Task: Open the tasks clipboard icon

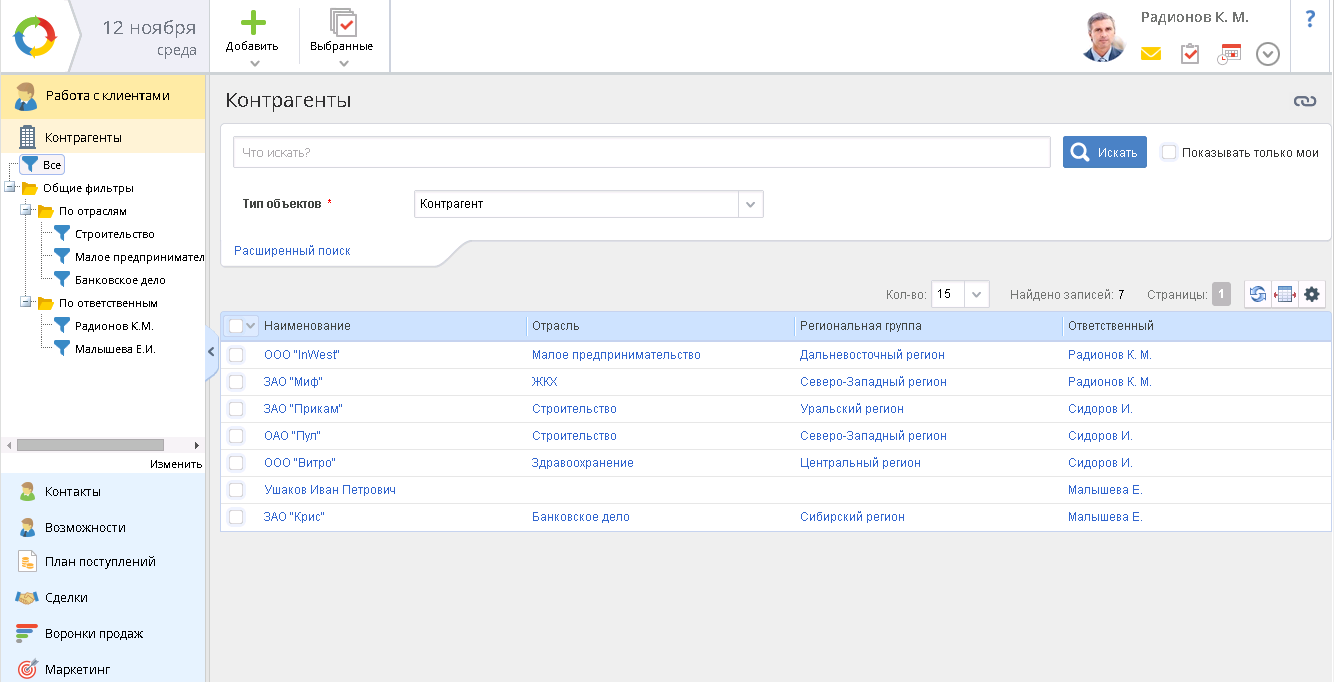Action: coord(1190,54)
